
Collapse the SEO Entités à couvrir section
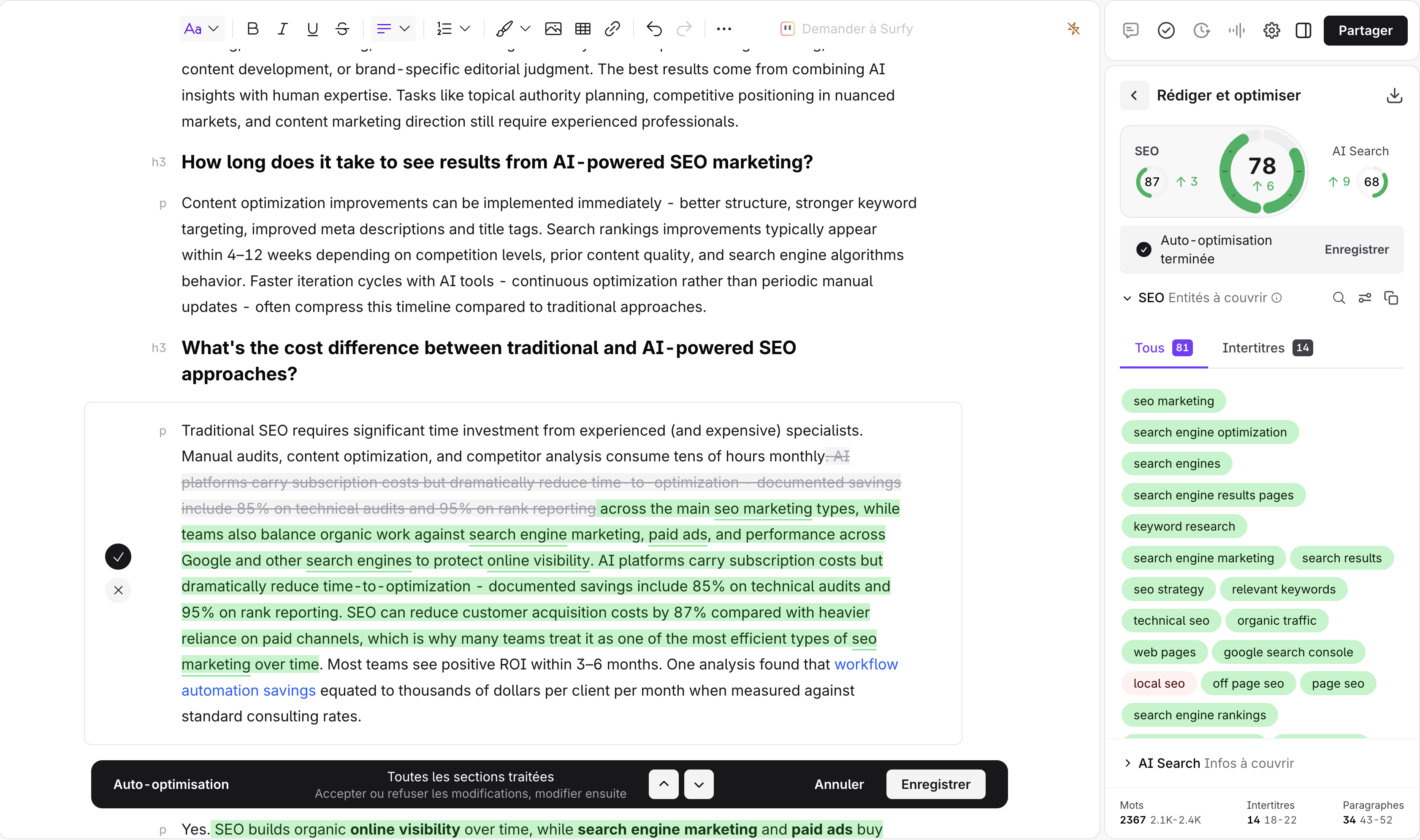click(1127, 298)
